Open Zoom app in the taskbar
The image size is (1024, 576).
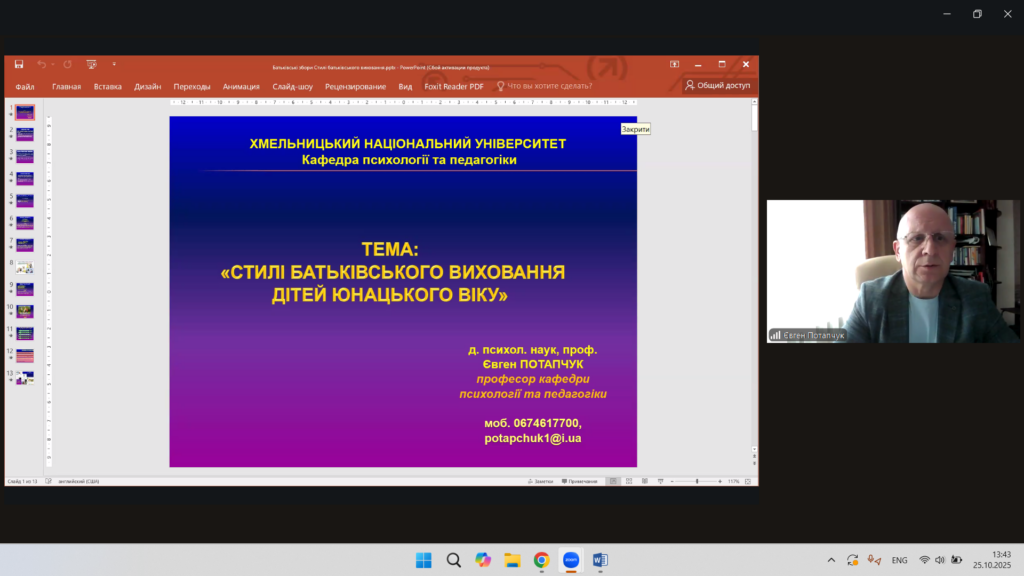[570, 560]
